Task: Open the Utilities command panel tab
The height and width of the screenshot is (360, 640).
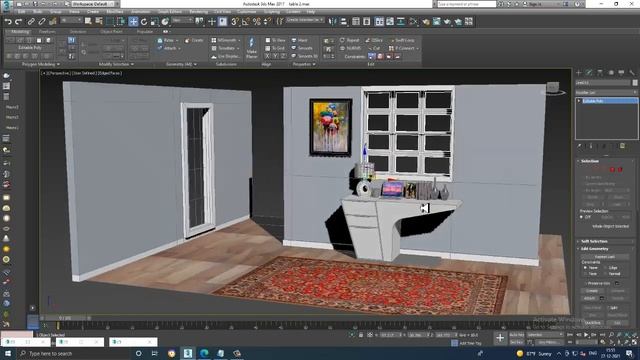Action: pyautogui.click(x=632, y=73)
